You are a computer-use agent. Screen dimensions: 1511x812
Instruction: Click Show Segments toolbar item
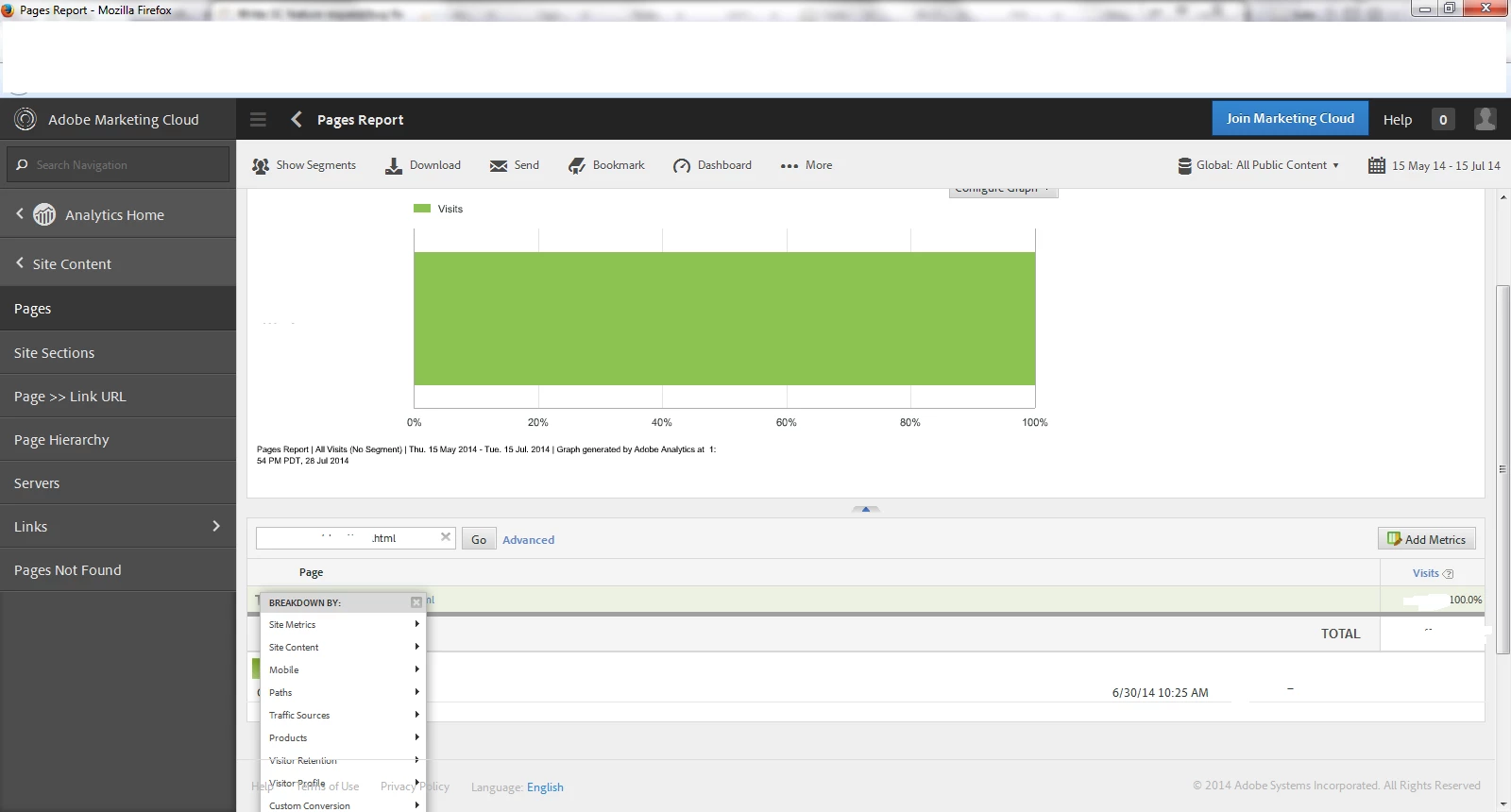304,165
